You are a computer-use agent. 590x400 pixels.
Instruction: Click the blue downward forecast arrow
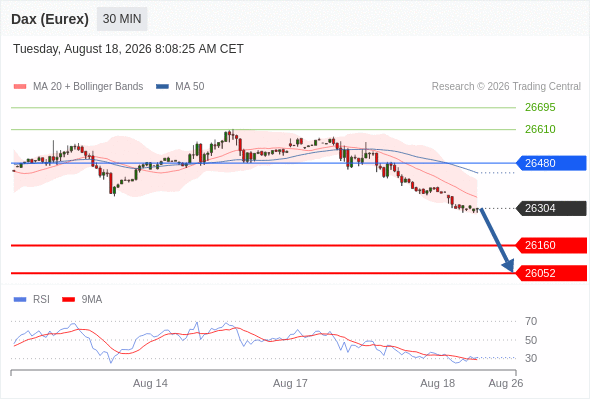coord(497,240)
